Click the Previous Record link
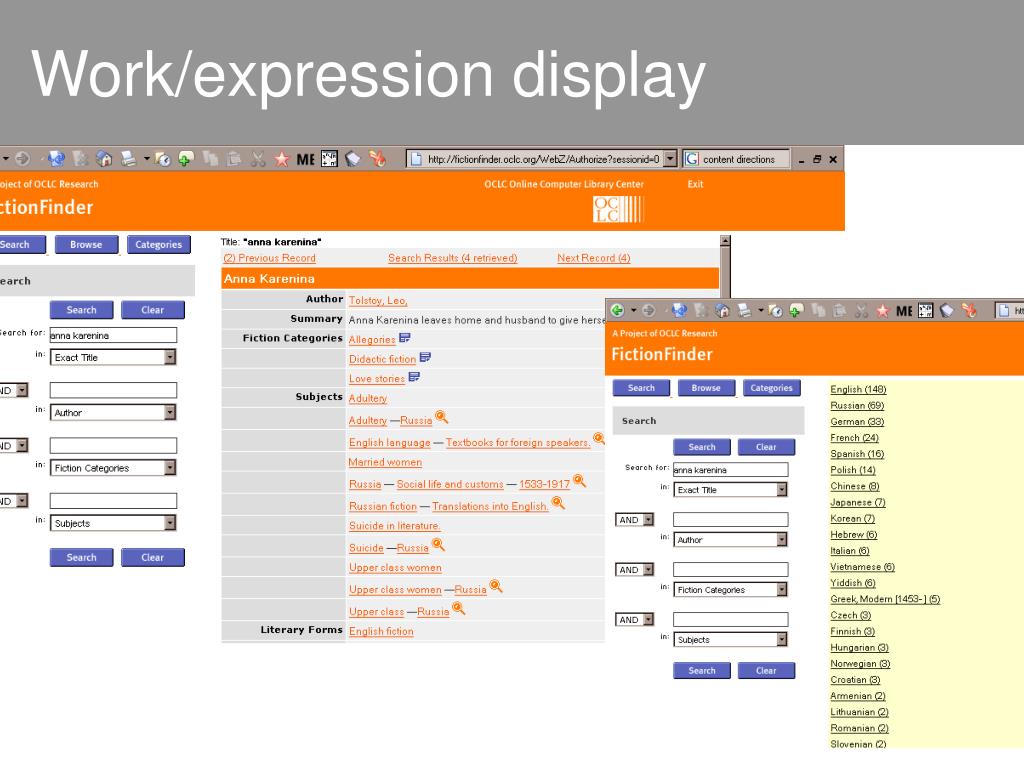The height and width of the screenshot is (768, 1024). 270,258
